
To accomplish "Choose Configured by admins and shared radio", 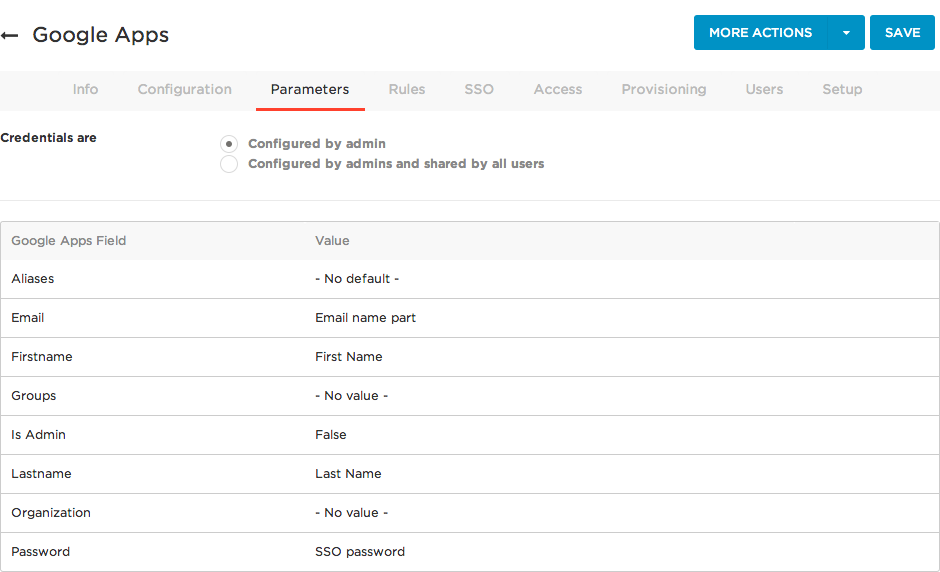I will click(x=229, y=164).
